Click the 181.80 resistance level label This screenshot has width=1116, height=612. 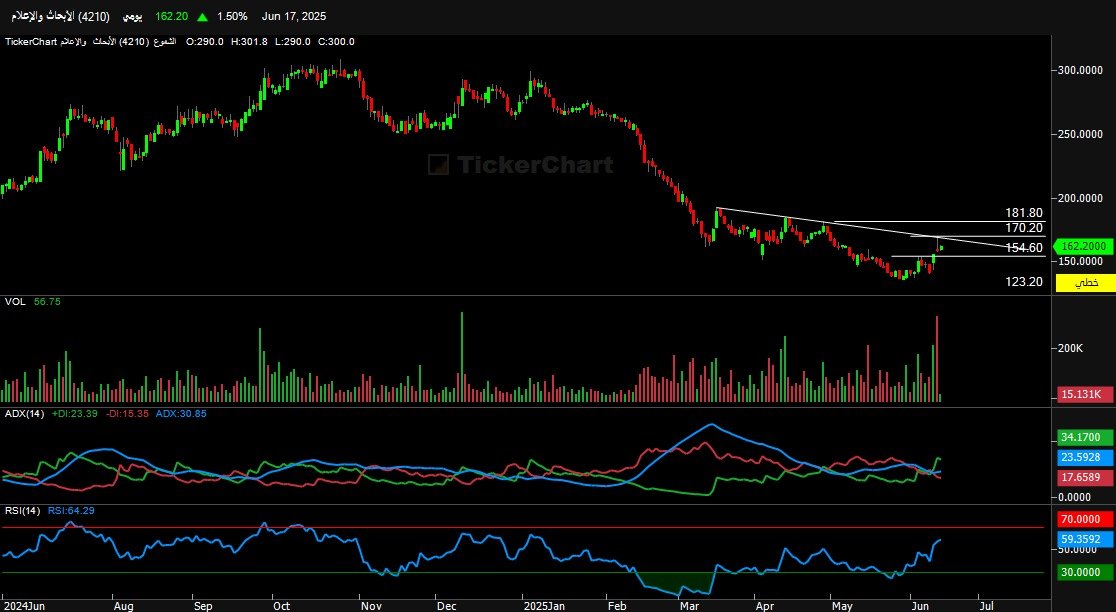tap(1023, 213)
